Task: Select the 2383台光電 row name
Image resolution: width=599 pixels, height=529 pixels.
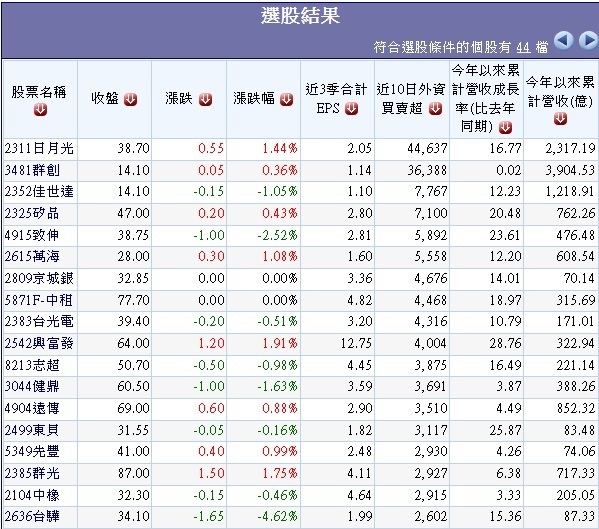Action: [39, 321]
